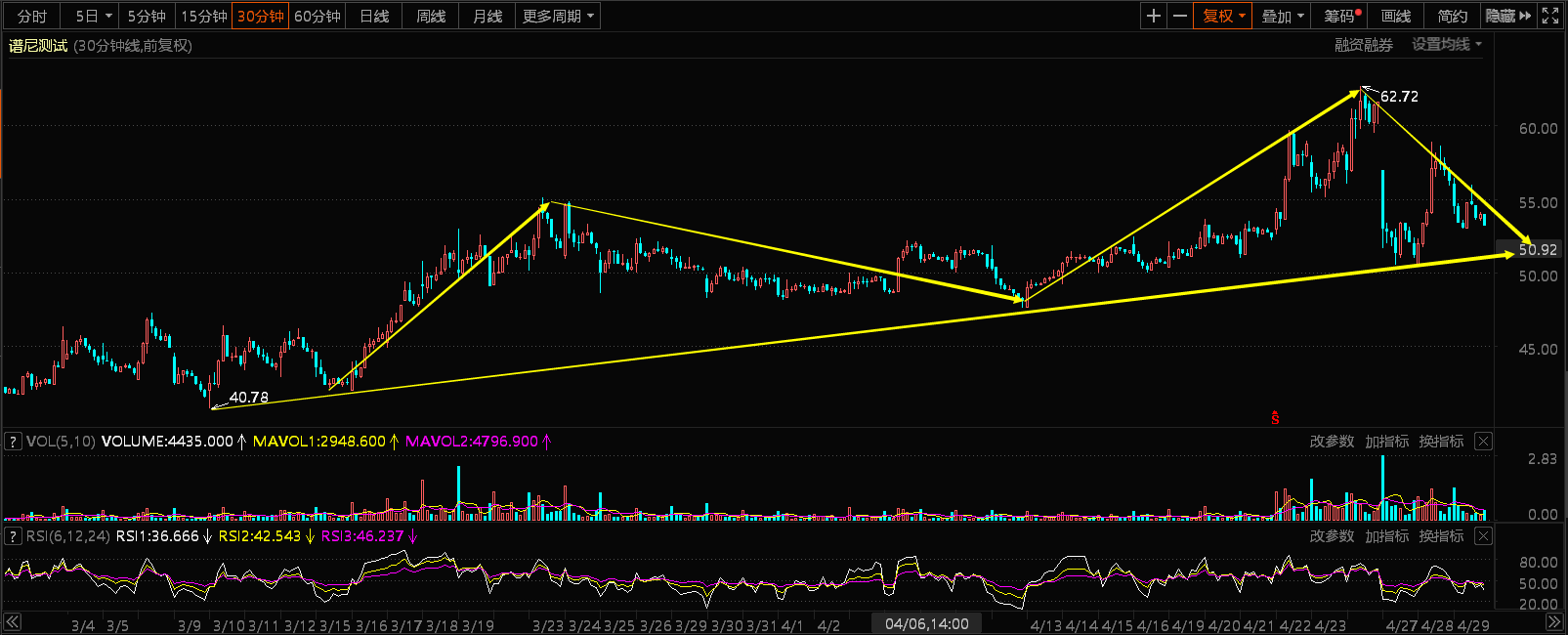Toggle 画线 drawing tools
This screenshot has width=1568, height=635.
[x=1396, y=16]
